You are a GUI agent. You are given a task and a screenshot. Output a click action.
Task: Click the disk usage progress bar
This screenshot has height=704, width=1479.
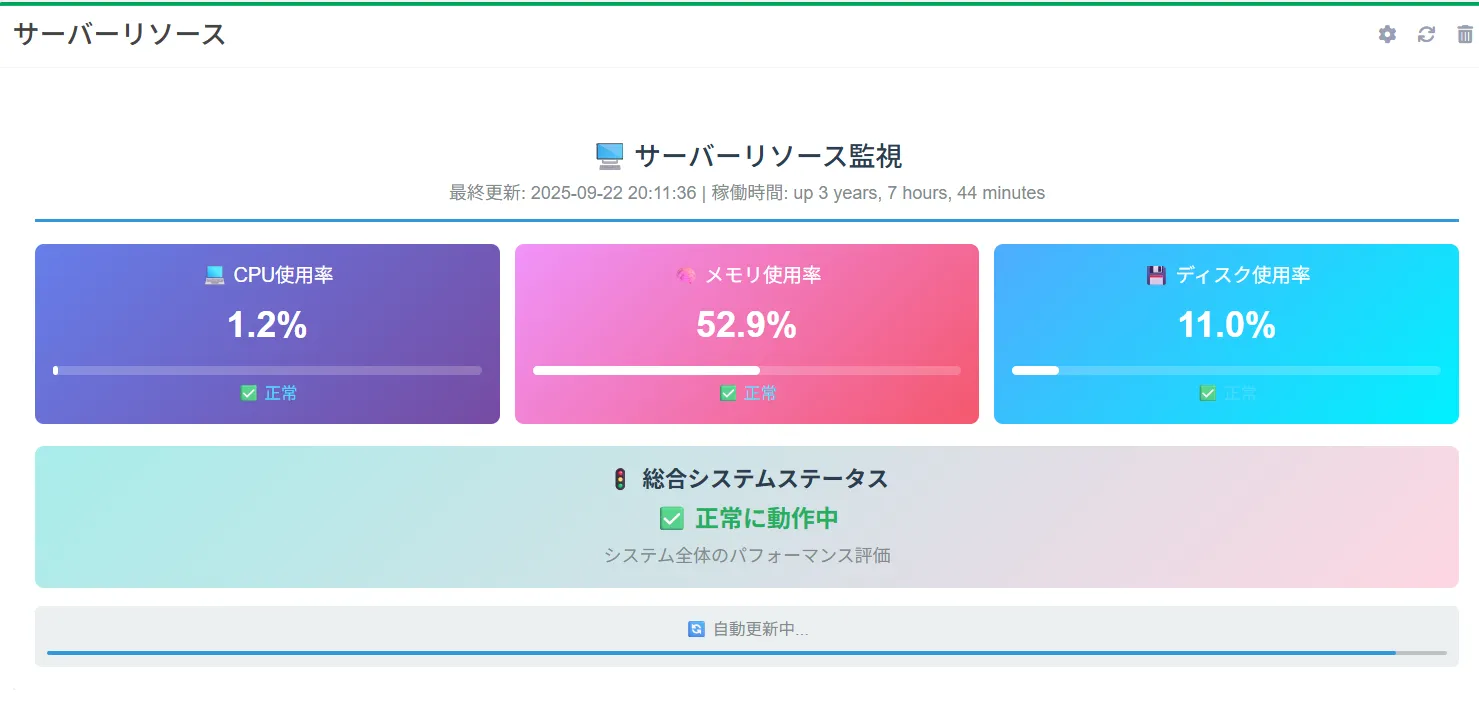1226,370
